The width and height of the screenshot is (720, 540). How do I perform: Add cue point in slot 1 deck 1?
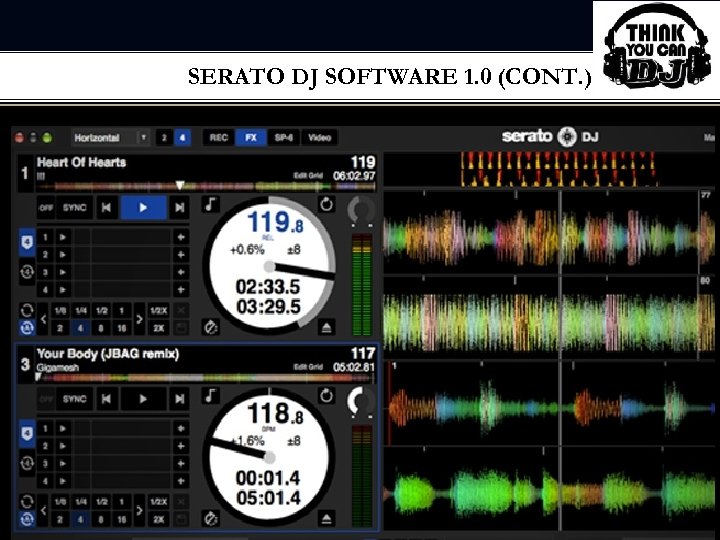pyautogui.click(x=181, y=237)
